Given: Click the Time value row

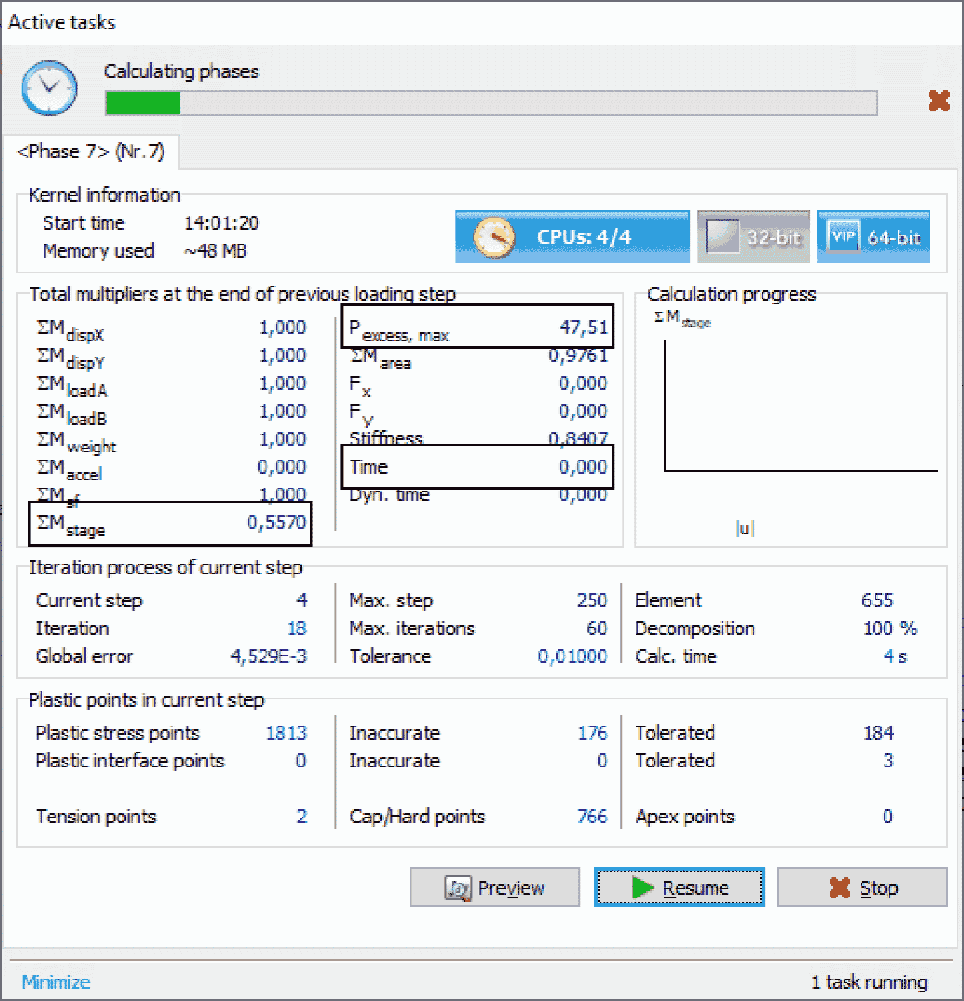Looking at the screenshot, I should [x=478, y=467].
